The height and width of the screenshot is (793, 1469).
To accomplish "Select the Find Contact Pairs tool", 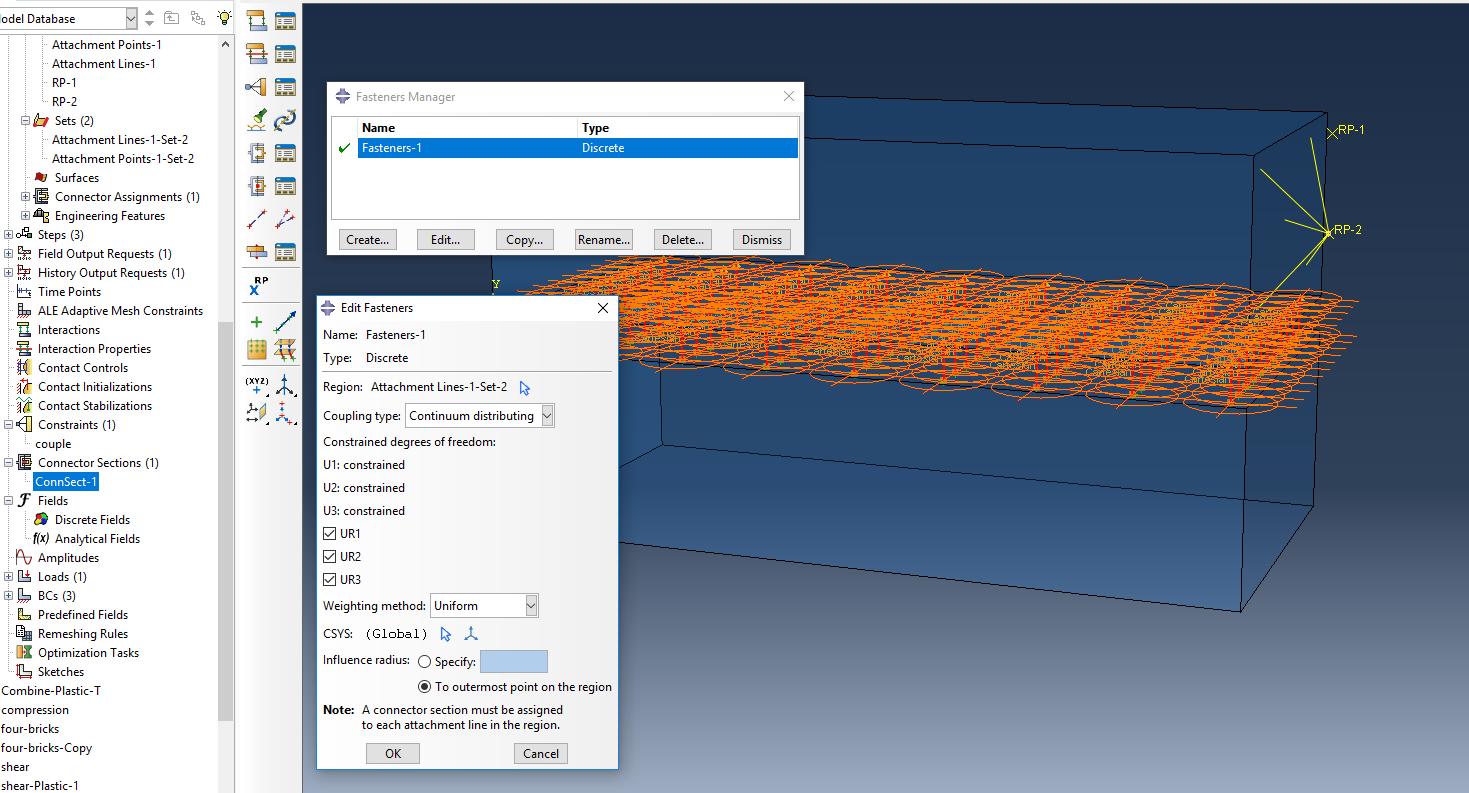I will pos(256,120).
